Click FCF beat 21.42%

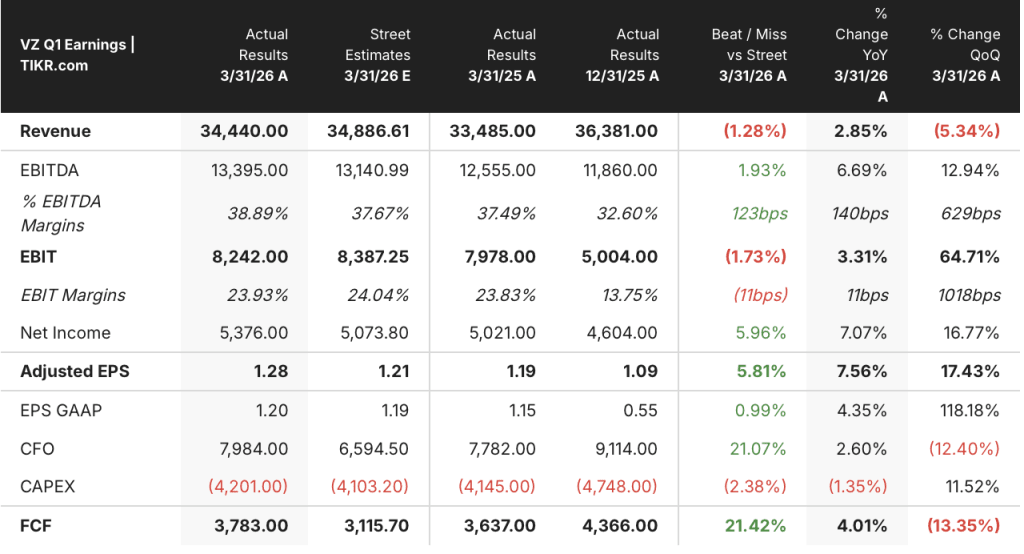[756, 526]
